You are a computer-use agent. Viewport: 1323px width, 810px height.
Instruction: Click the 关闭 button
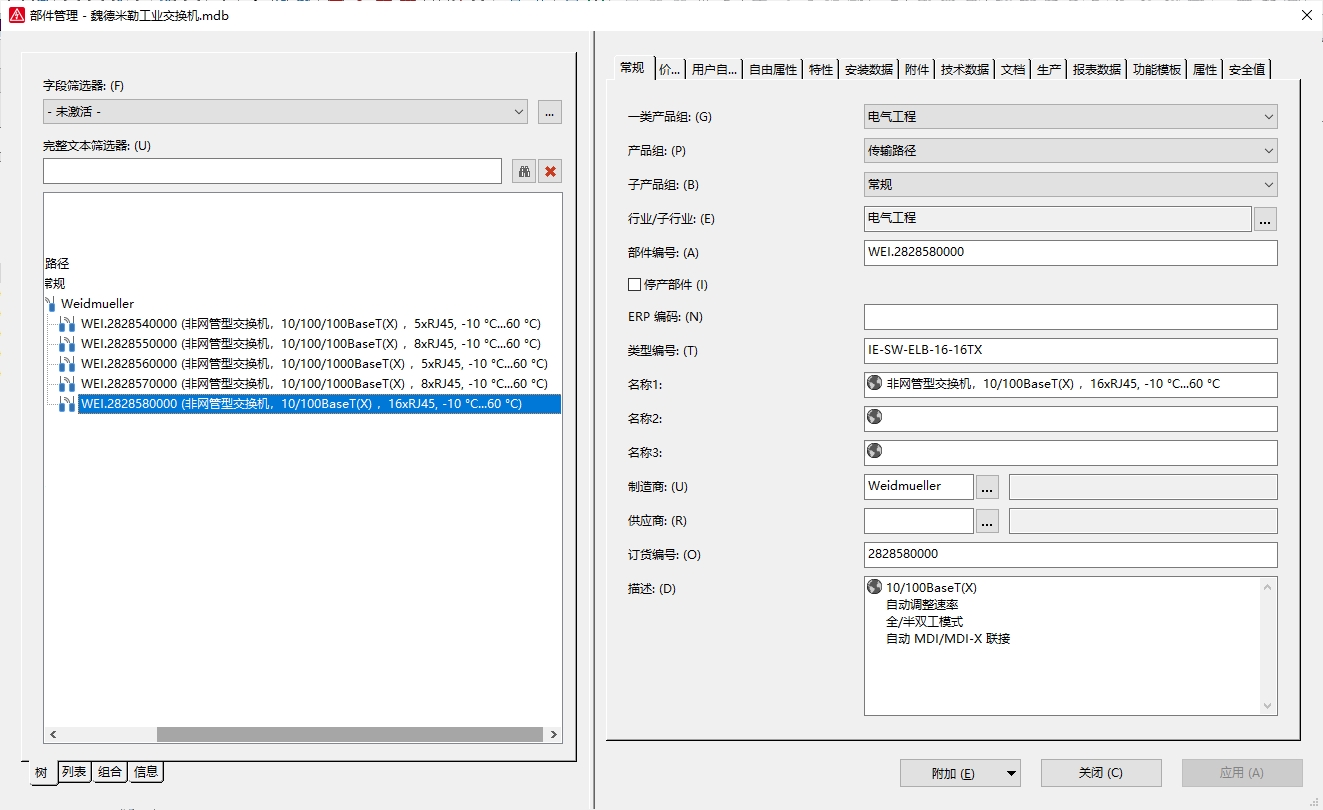coord(1100,773)
